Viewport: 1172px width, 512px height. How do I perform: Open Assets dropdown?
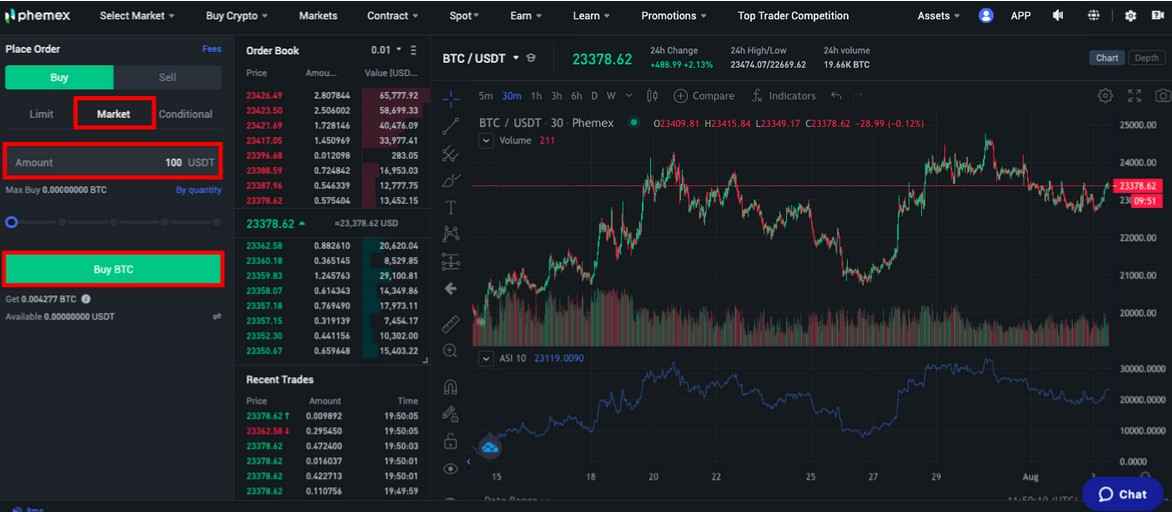tap(938, 15)
